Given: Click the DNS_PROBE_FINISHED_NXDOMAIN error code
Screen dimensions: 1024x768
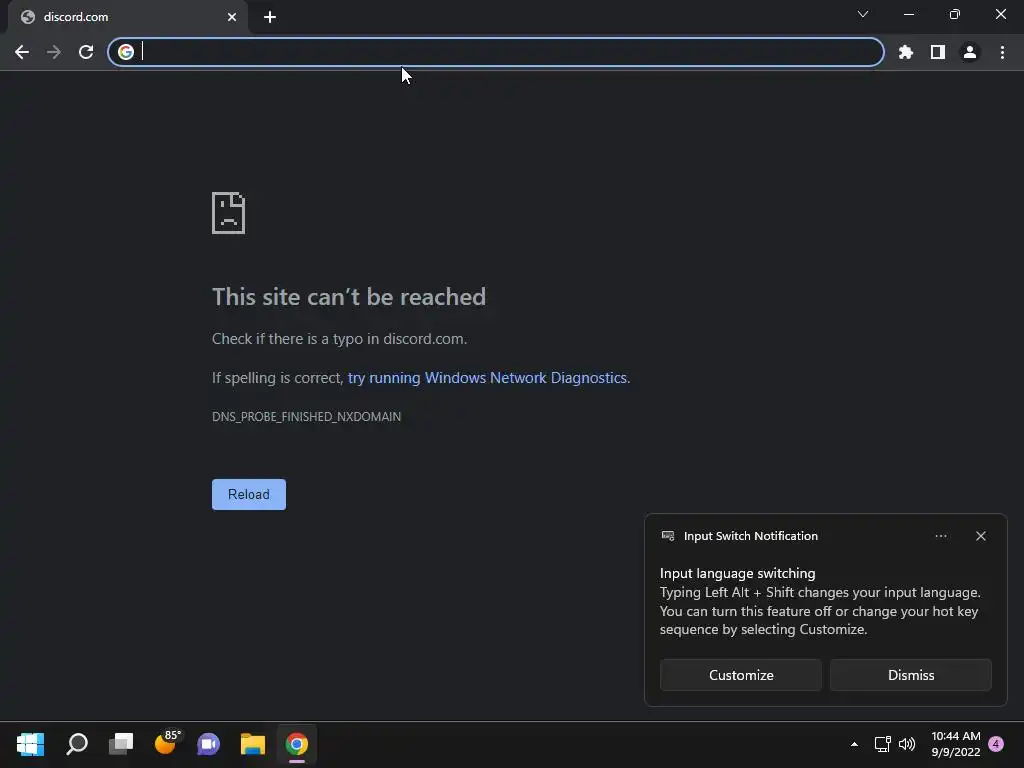Looking at the screenshot, I should point(306,417).
